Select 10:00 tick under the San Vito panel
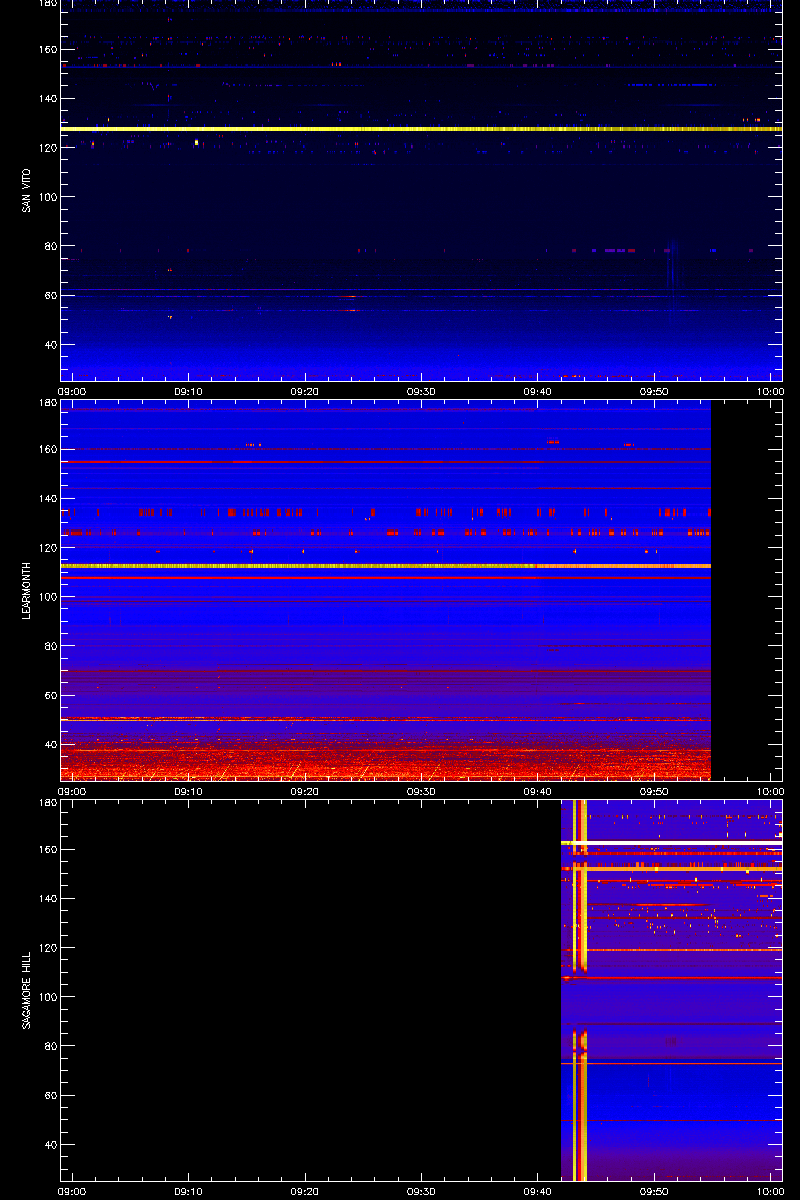The height and width of the screenshot is (1200, 800). [770, 391]
